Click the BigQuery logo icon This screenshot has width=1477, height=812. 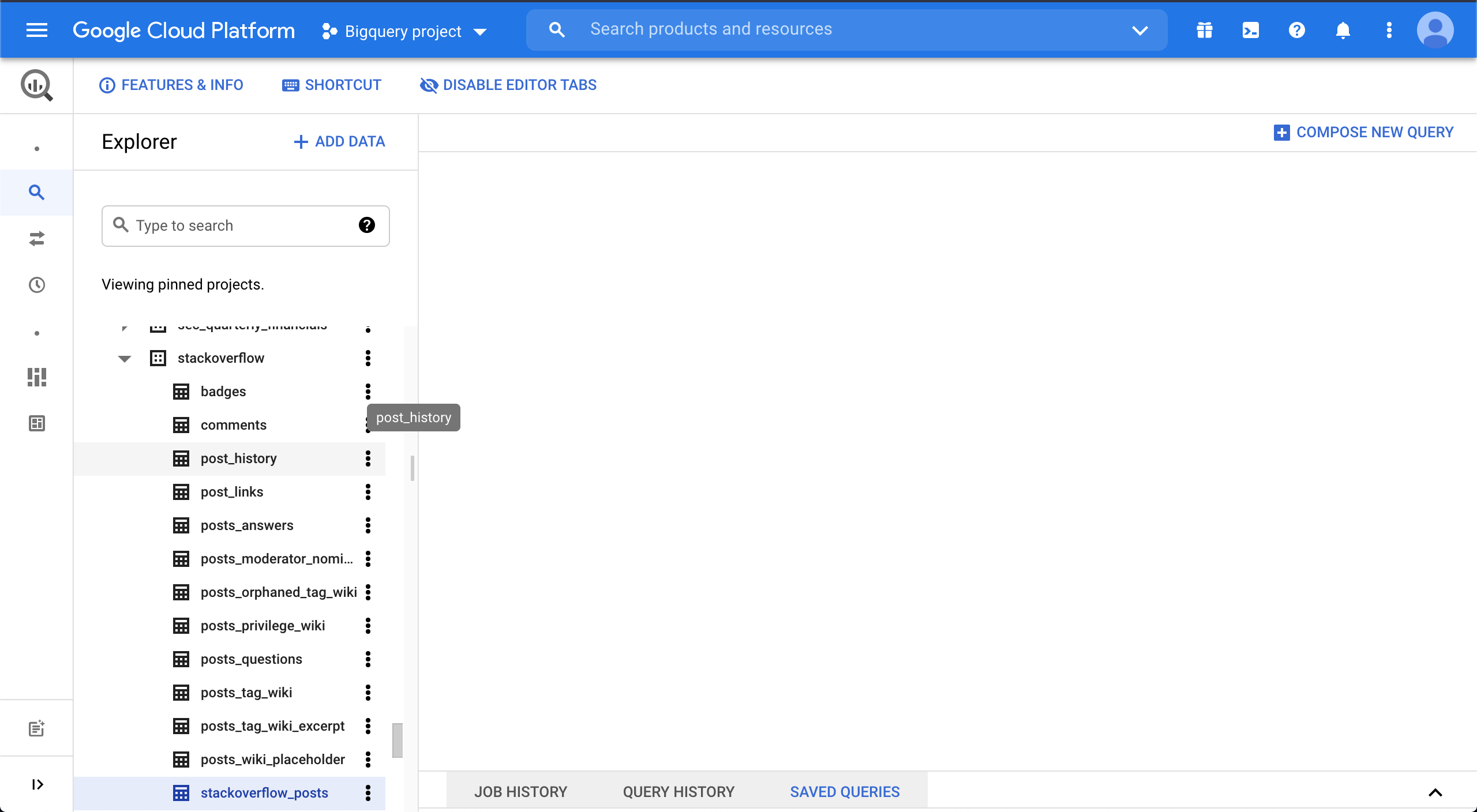(x=37, y=85)
